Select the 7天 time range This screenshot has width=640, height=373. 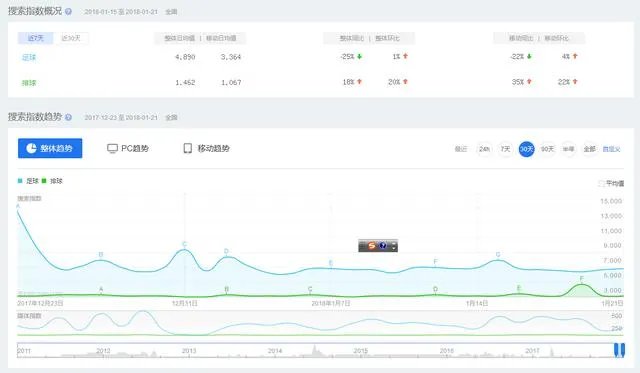(505, 149)
